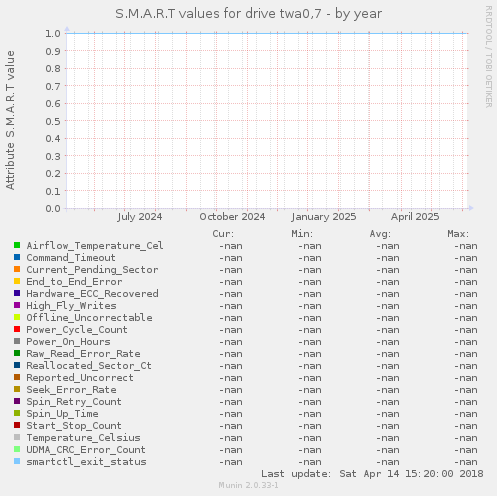Select the Airflow_Temperature_Cel legend label
This screenshot has width=497, height=496.
[x=95, y=246]
